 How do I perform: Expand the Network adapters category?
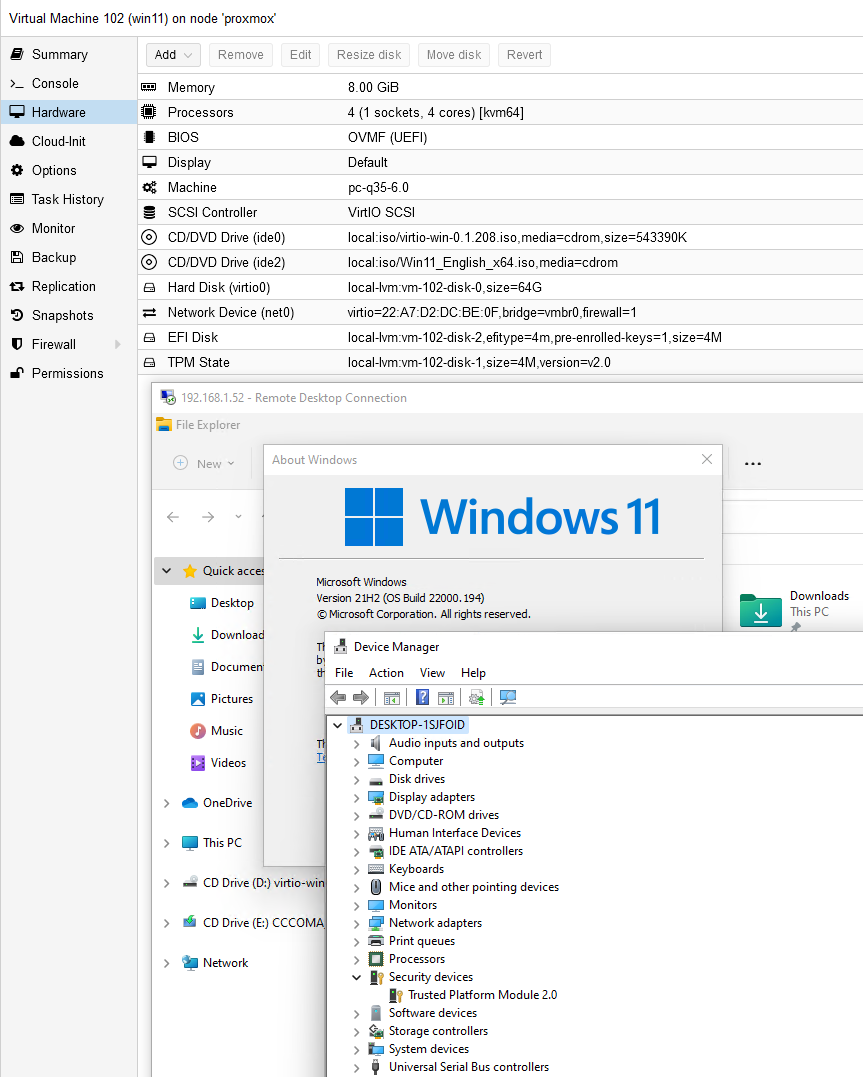(x=356, y=924)
